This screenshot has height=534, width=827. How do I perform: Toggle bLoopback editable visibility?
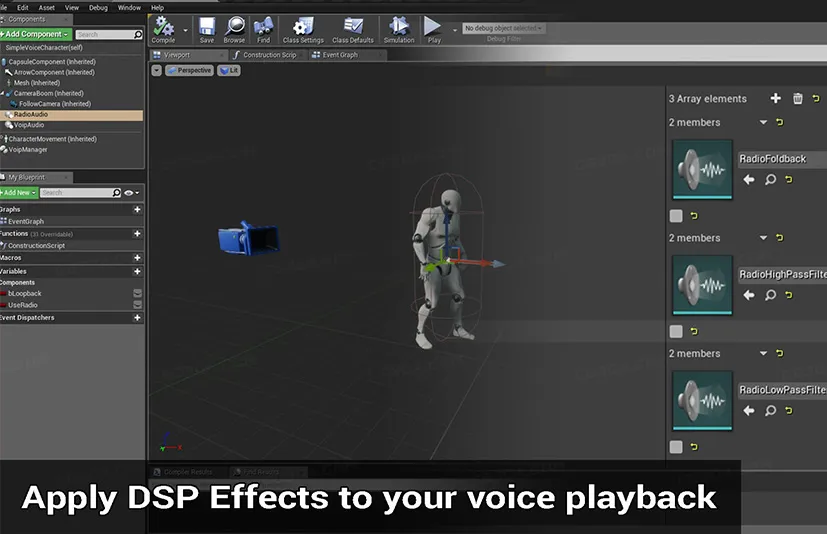(137, 293)
